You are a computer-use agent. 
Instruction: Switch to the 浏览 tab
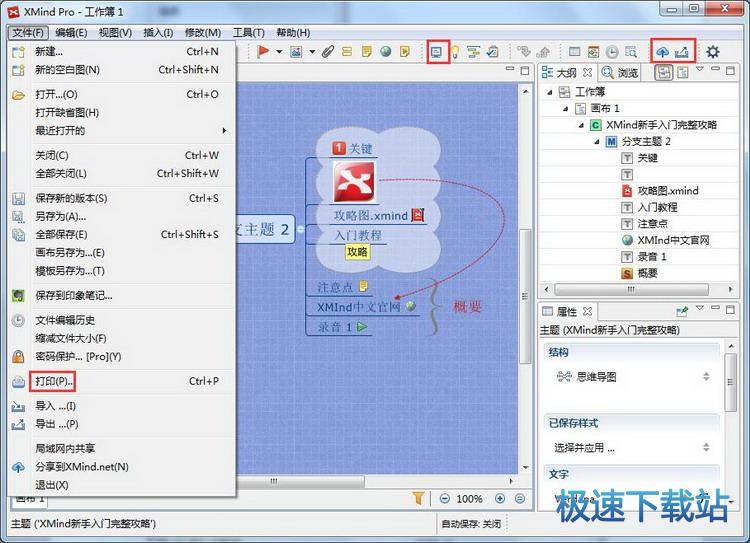pyautogui.click(x=620, y=73)
